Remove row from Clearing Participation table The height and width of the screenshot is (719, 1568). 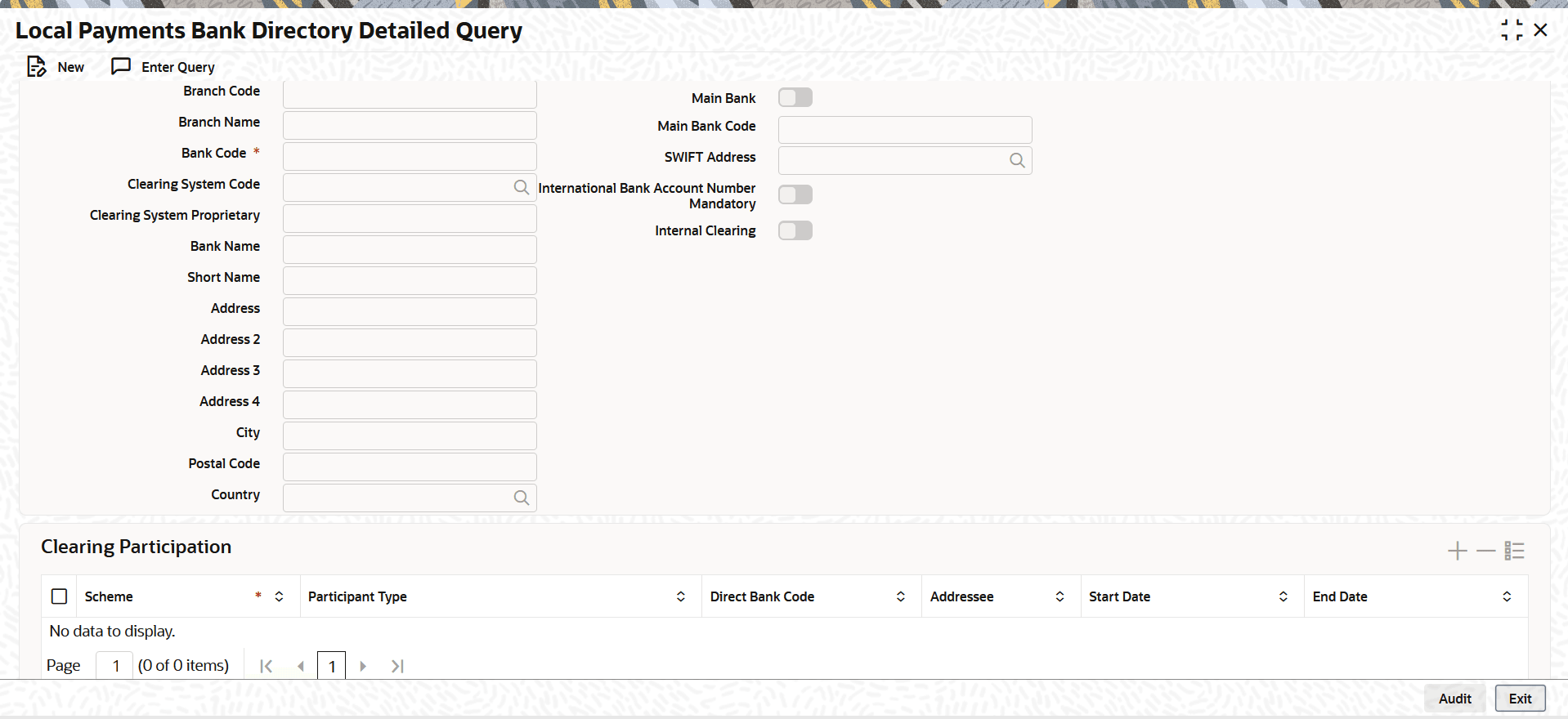tap(1485, 551)
